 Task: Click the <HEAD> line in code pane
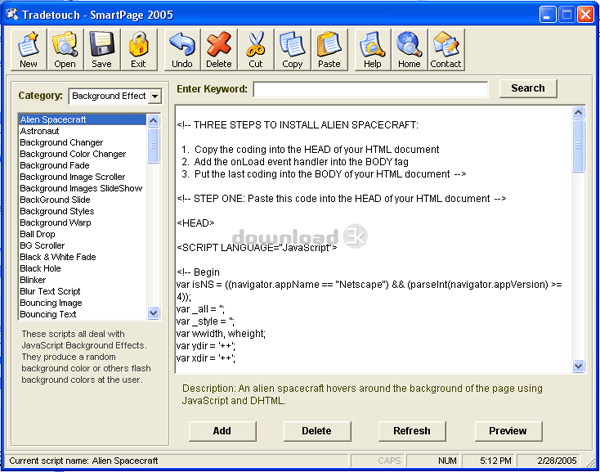[196, 223]
